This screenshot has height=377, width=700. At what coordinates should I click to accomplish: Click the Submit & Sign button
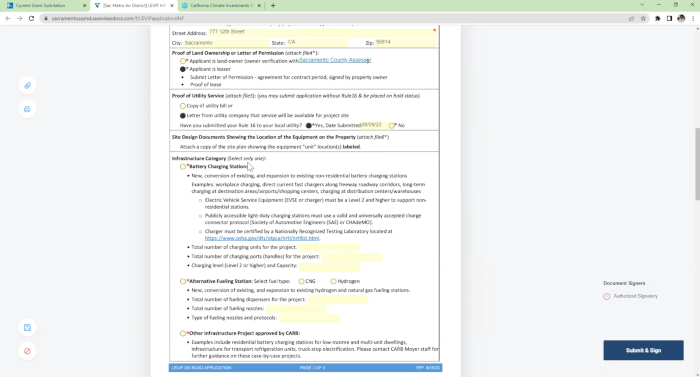pyautogui.click(x=643, y=350)
